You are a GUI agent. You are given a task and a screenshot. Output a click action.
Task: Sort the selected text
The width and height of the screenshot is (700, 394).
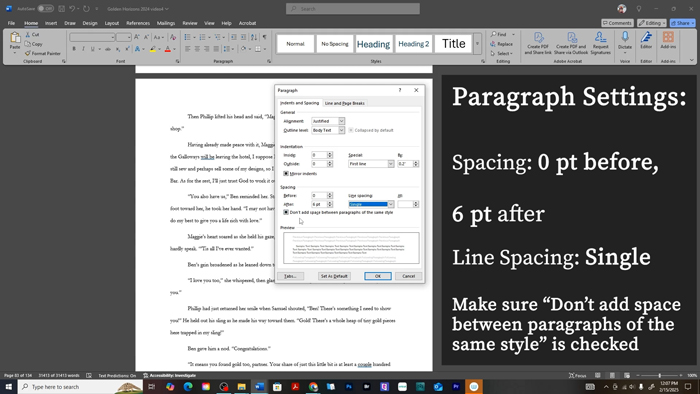pyautogui.click(x=254, y=37)
